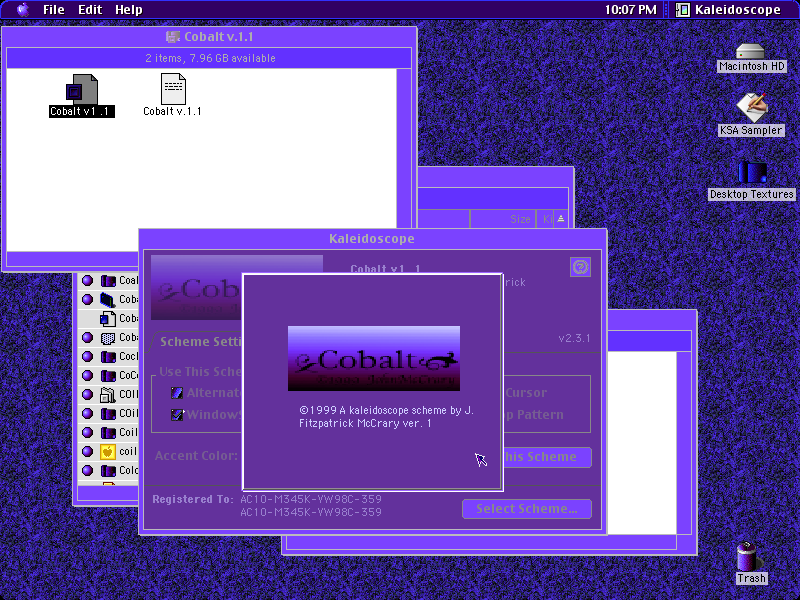Click the Registered To label
The width and height of the screenshot is (800, 600).
click(193, 499)
